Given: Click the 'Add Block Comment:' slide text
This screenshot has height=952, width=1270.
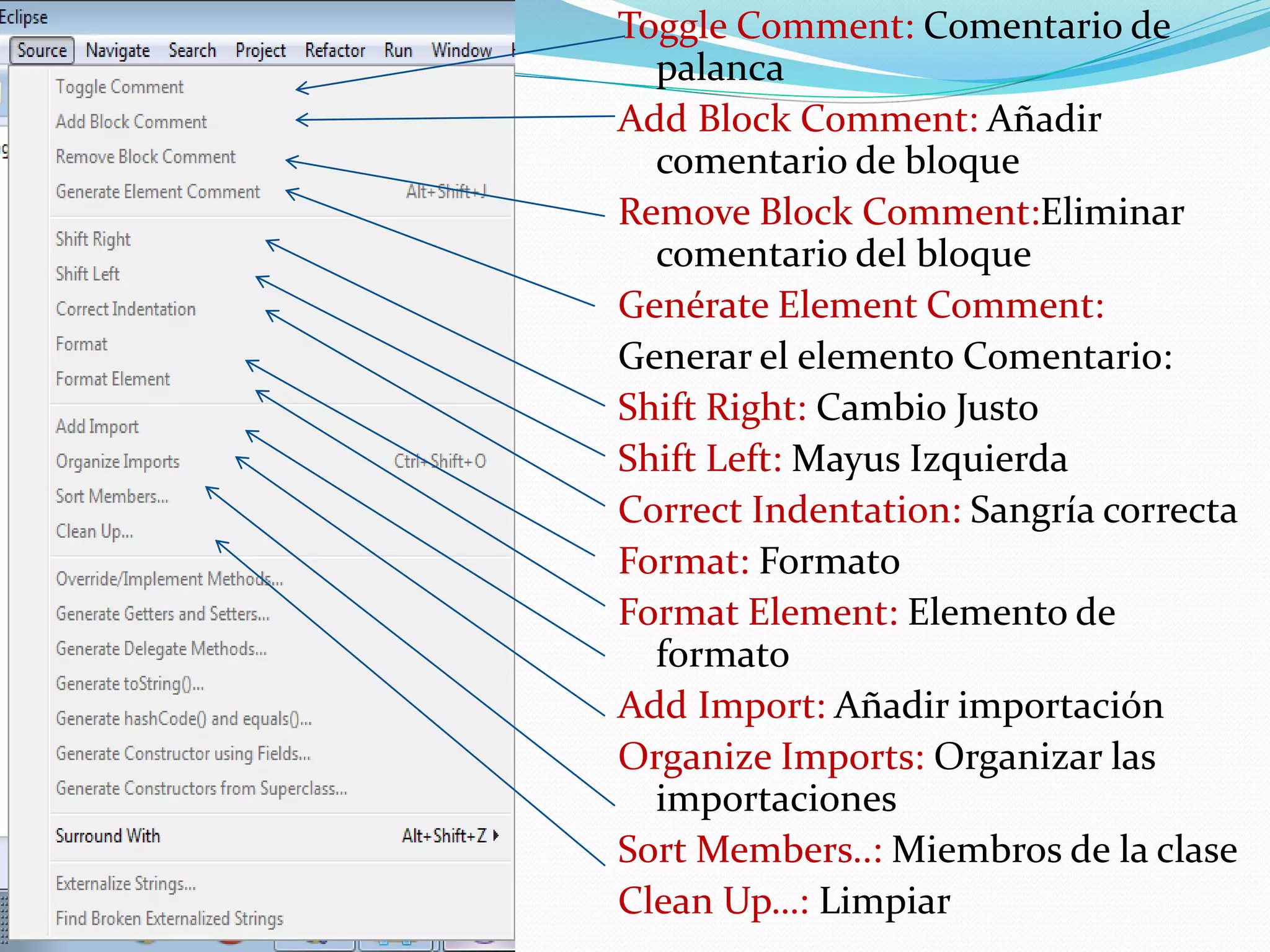Looking at the screenshot, I should click(x=799, y=119).
